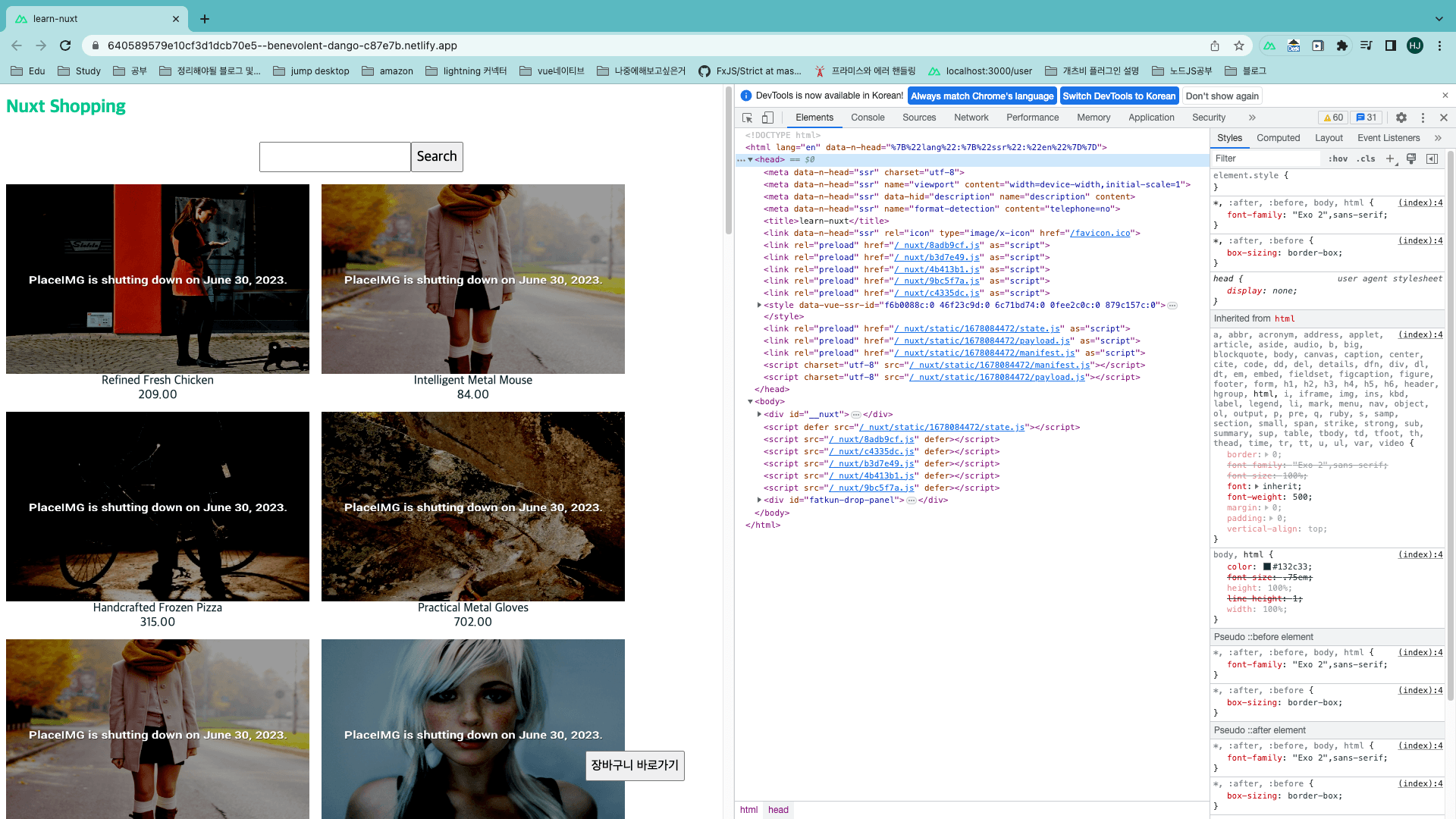Open the rendering emulation paintbrush icon
The width and height of the screenshot is (1456, 819).
(1411, 158)
